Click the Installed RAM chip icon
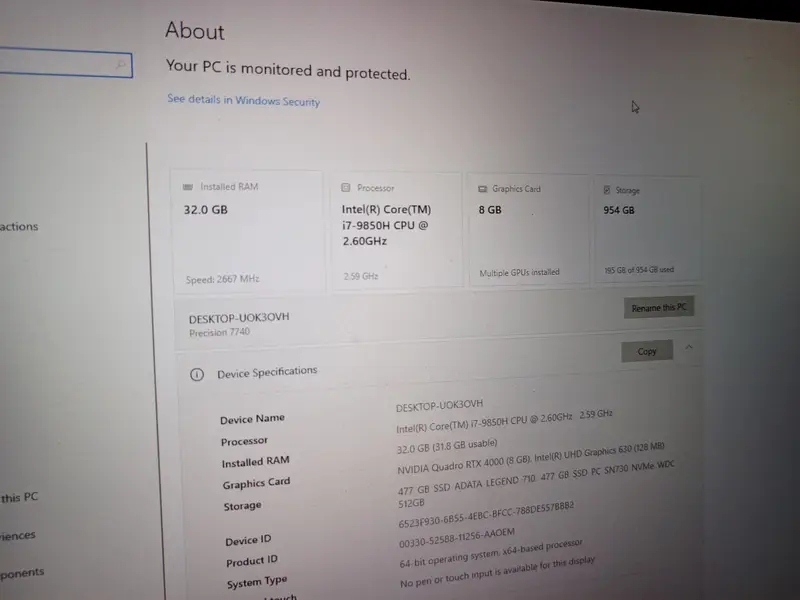 tap(188, 187)
